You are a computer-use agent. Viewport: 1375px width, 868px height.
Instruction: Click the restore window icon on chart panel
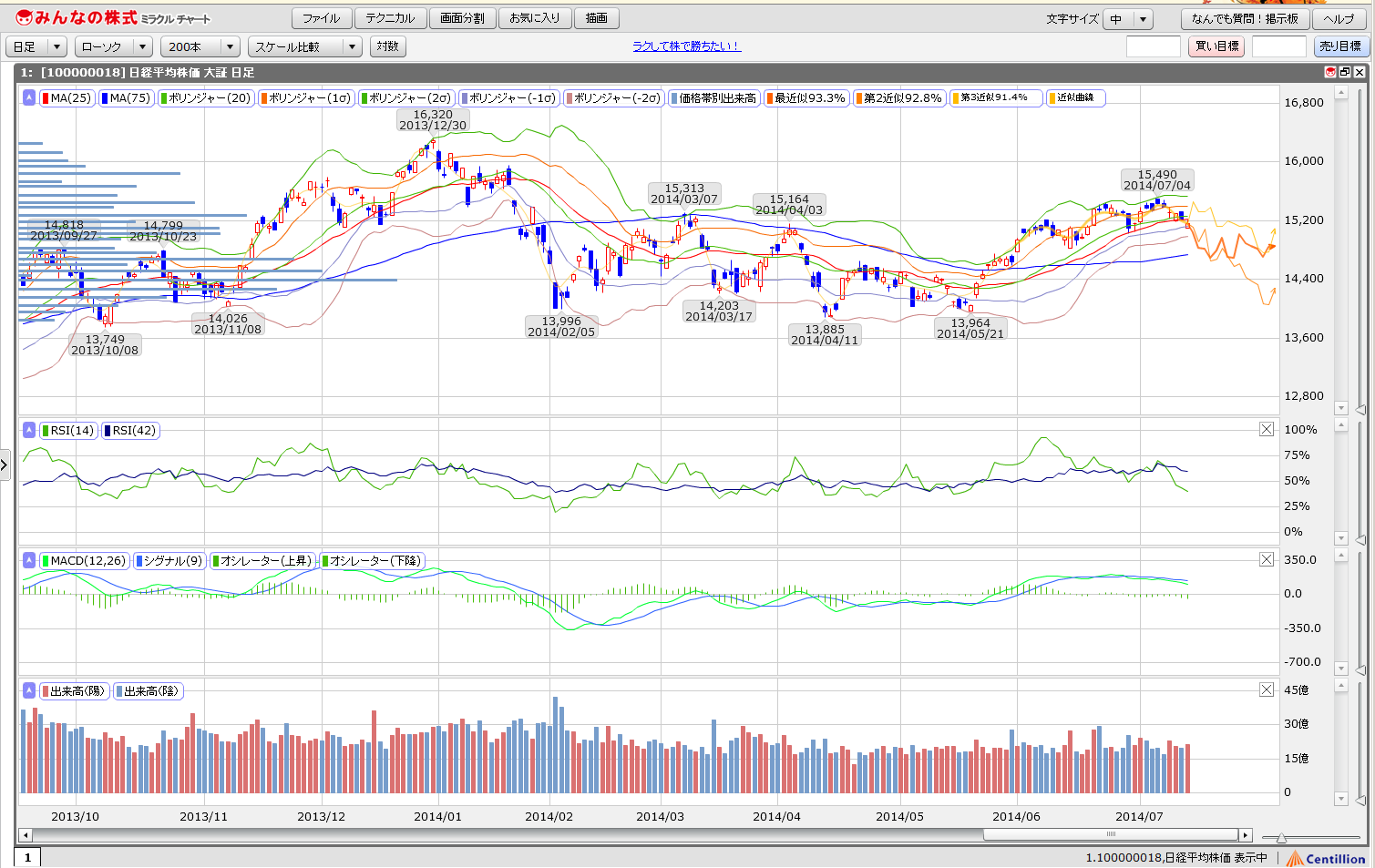pos(1345,72)
